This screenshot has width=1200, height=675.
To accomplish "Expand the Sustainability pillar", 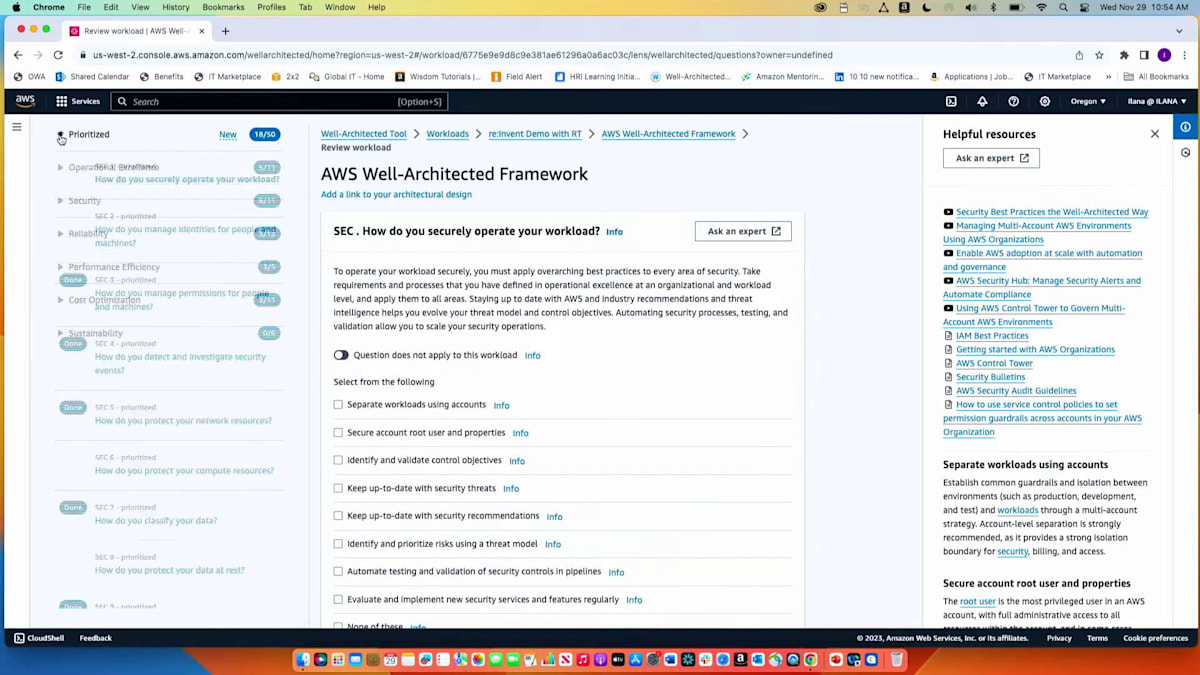I will (60, 333).
